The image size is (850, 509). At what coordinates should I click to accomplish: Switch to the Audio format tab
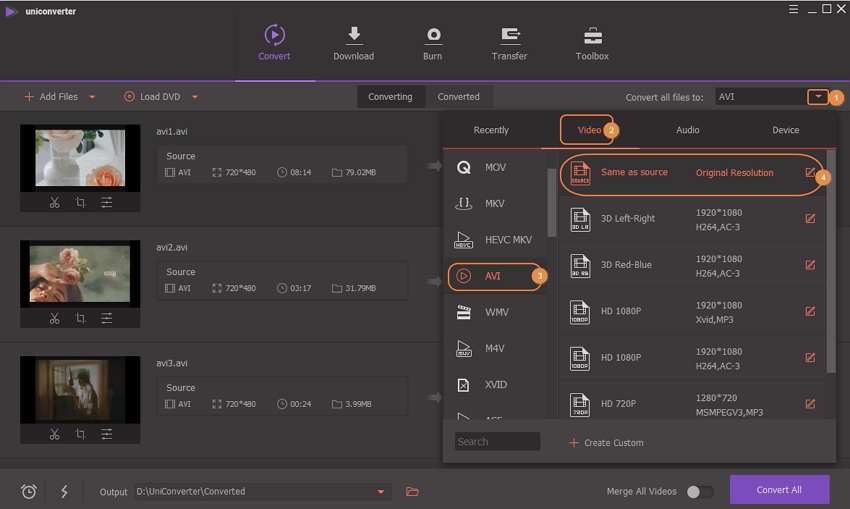tap(687, 130)
